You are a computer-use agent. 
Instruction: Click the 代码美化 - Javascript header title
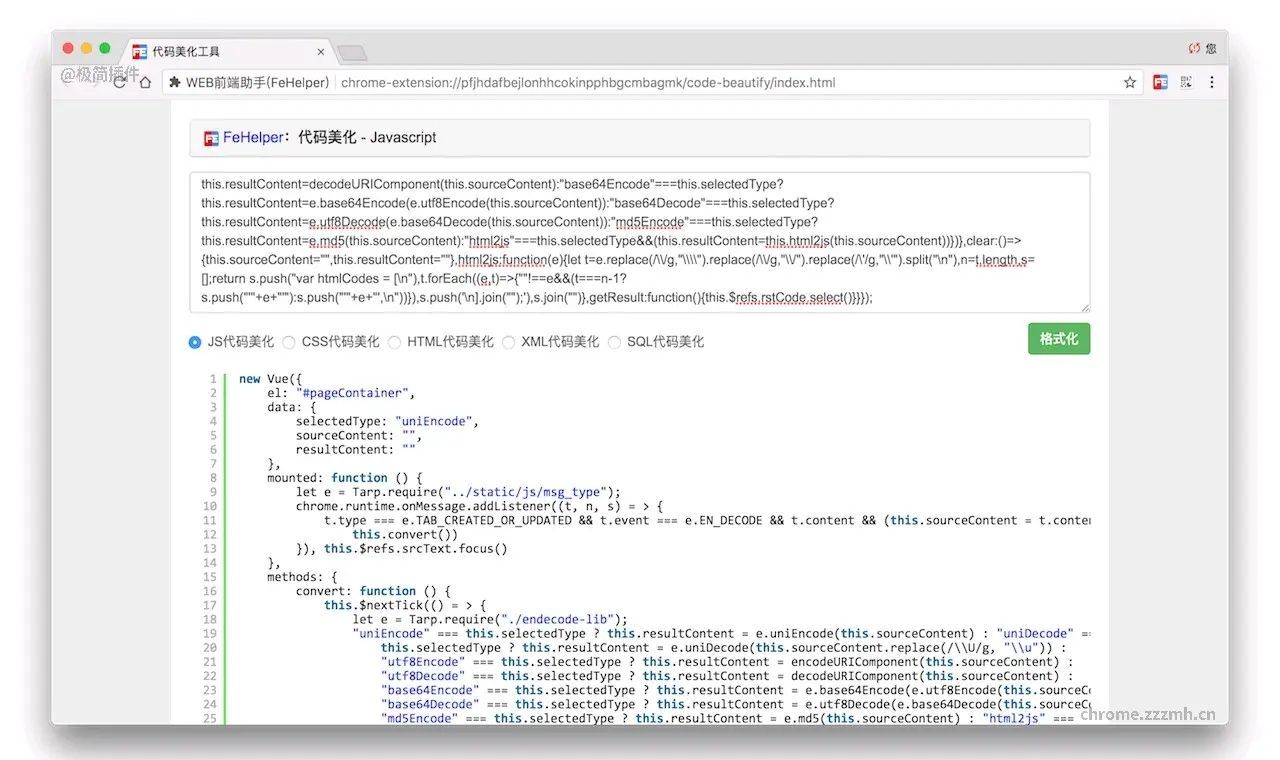367,138
